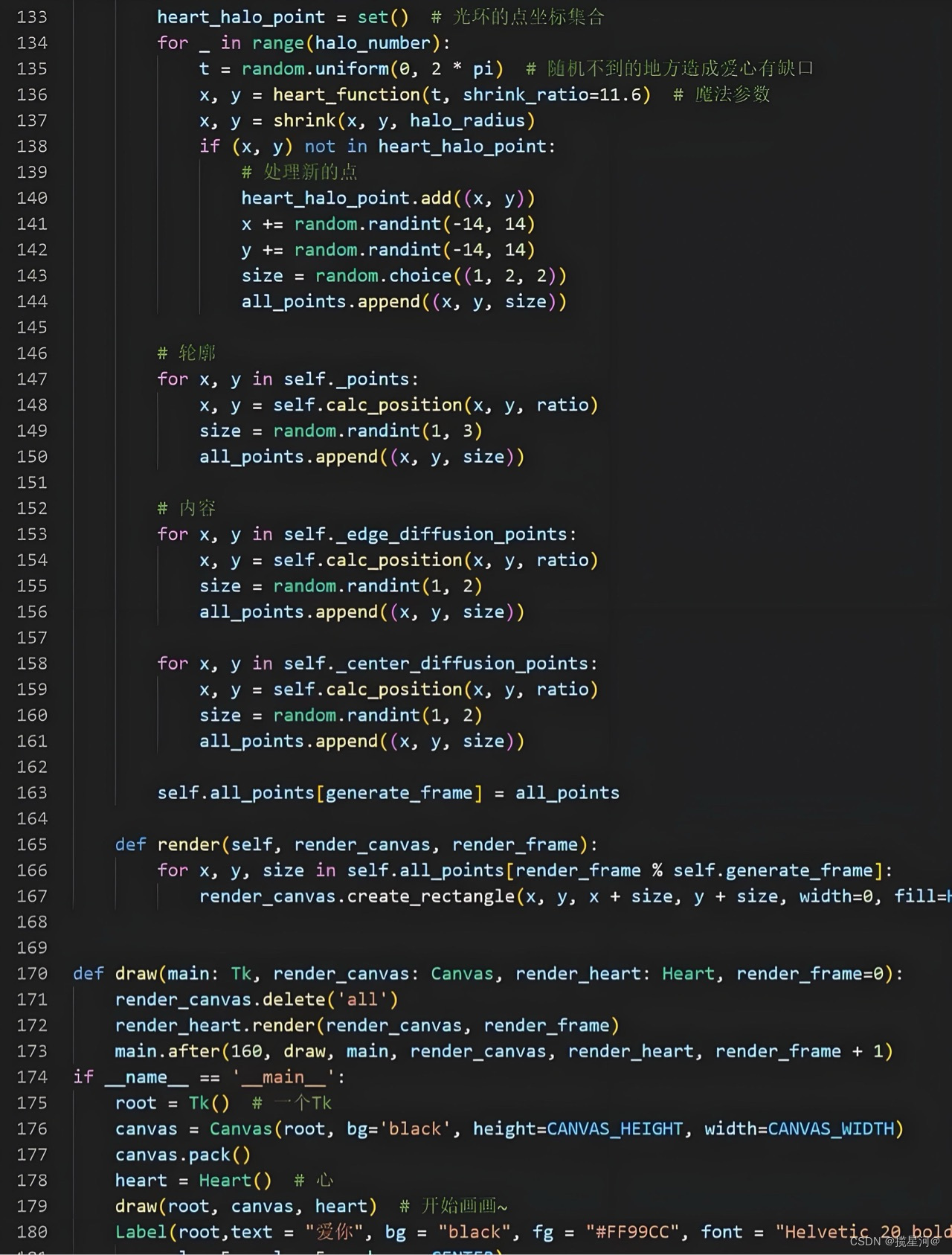Click 'CANVAS_WIDTH' constant on line 176

pyautogui.click(x=831, y=1129)
